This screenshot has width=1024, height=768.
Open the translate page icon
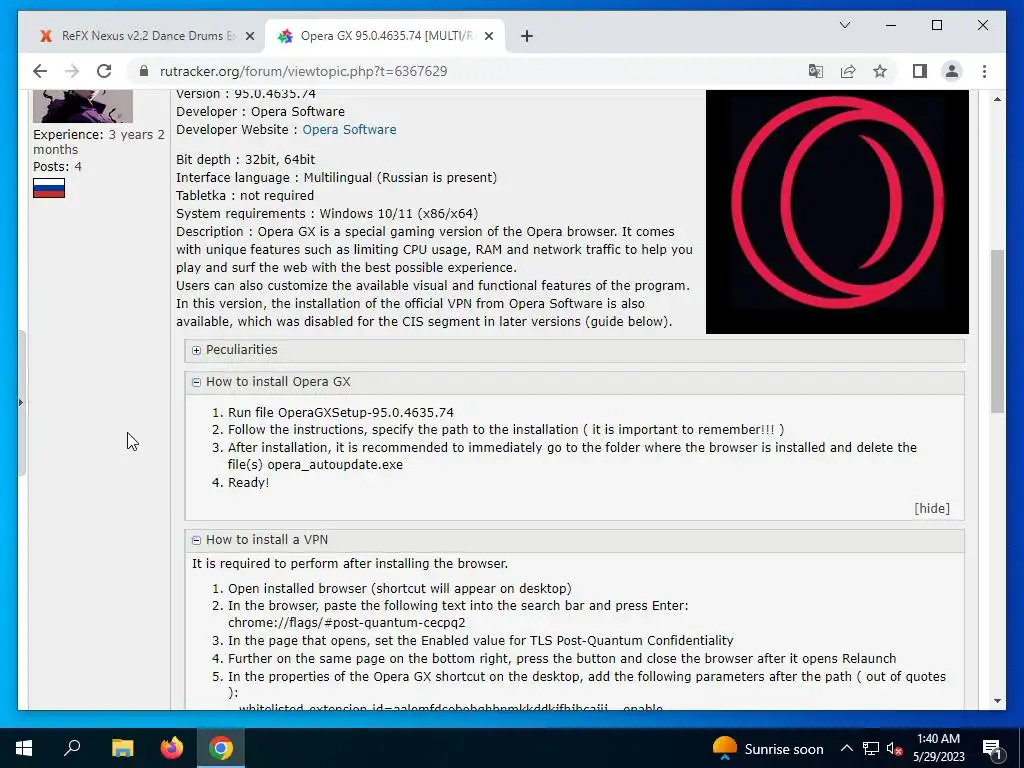(x=816, y=71)
